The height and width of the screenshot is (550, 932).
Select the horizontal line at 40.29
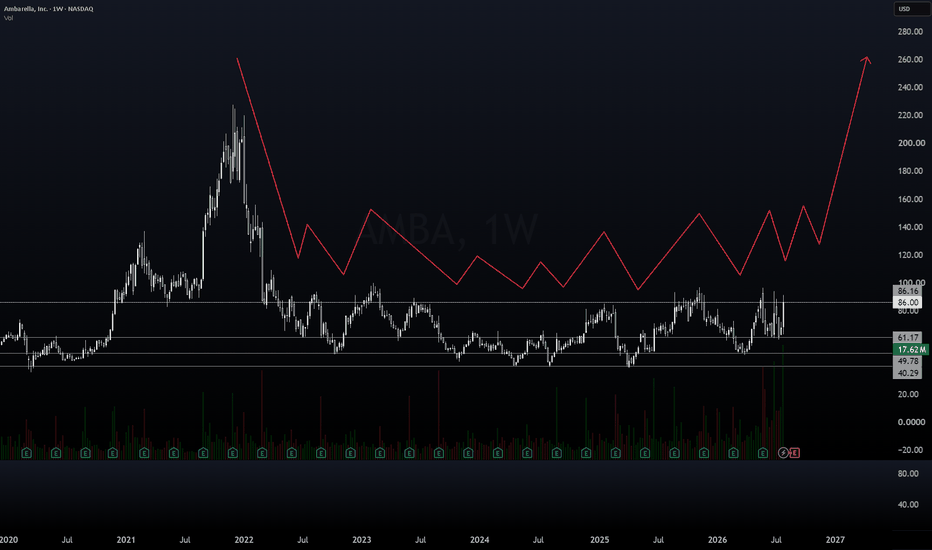tap(446, 366)
